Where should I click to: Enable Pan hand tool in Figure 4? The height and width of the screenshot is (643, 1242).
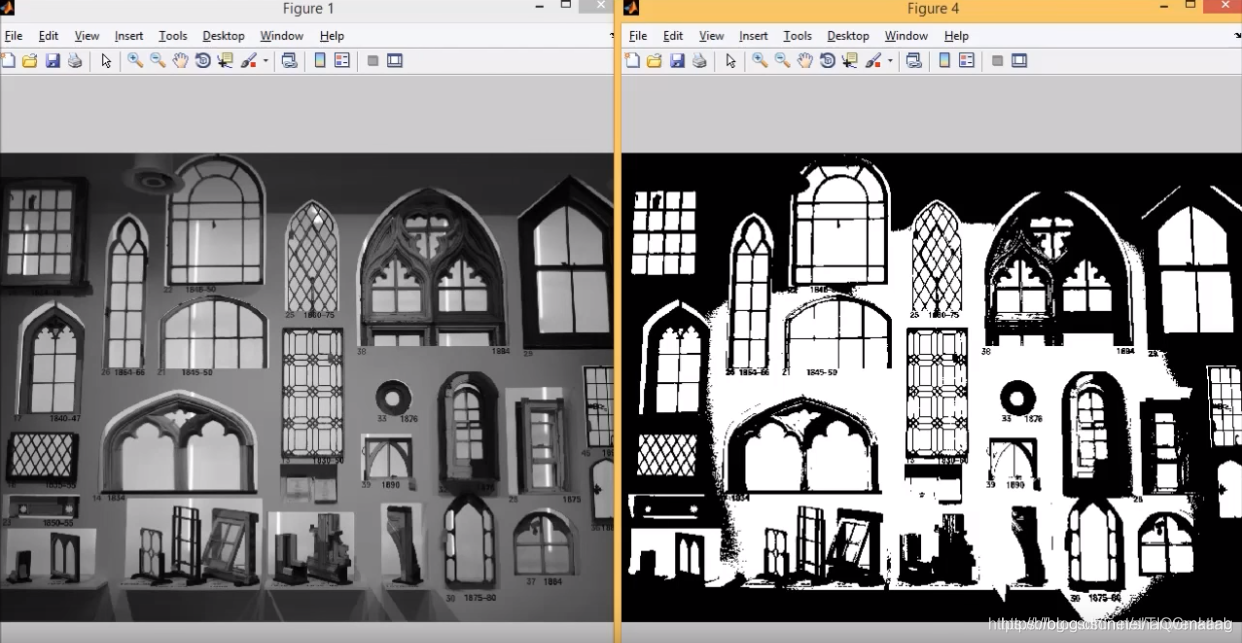pos(805,61)
